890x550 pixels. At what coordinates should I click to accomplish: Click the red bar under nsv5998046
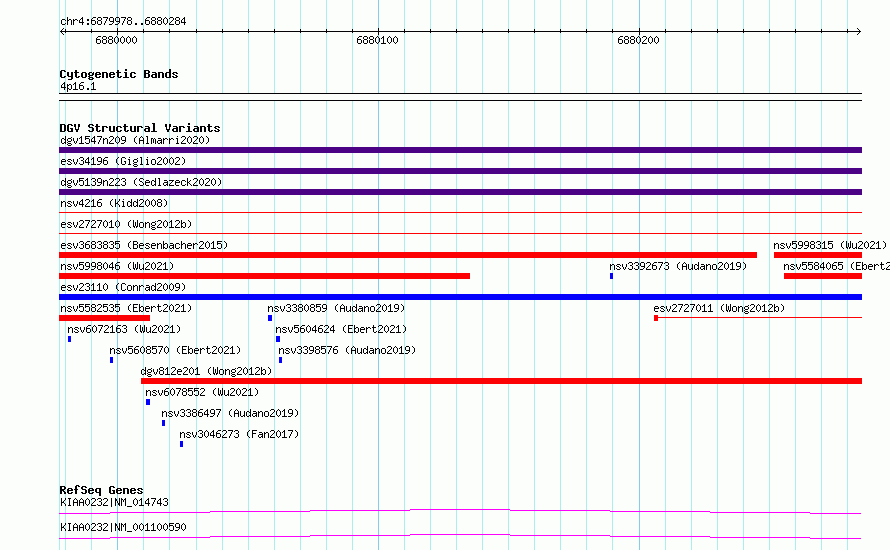(265, 276)
